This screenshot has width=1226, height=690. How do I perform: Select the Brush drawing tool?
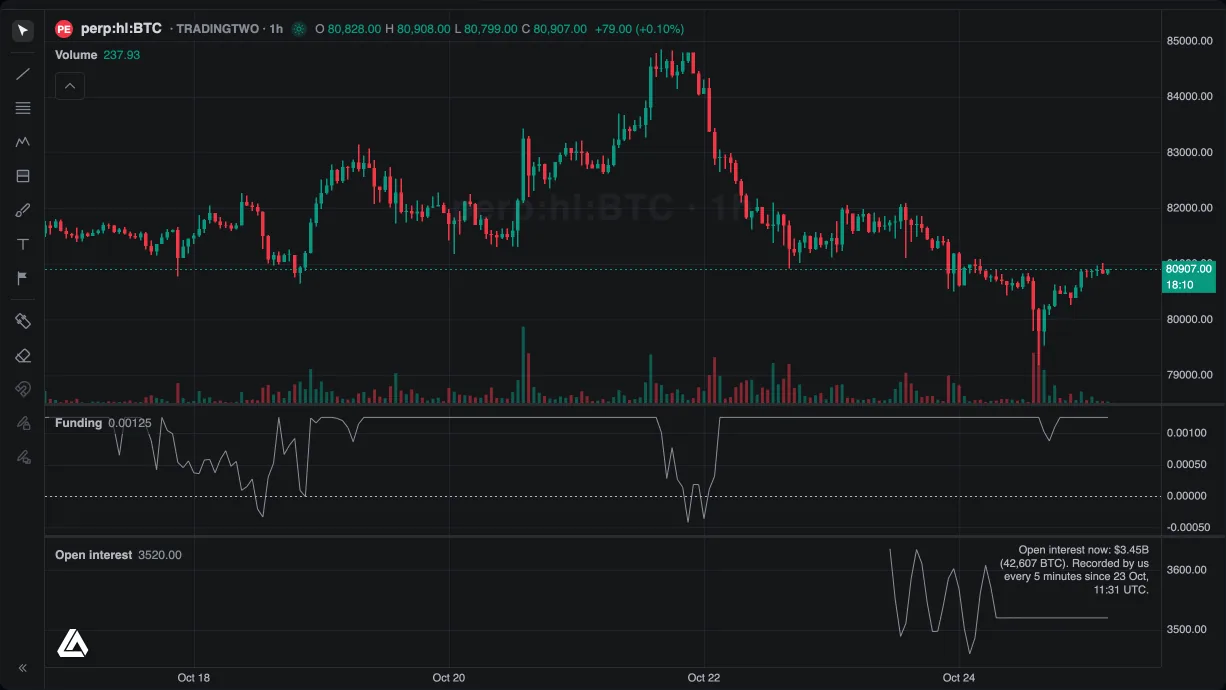[x=23, y=210]
